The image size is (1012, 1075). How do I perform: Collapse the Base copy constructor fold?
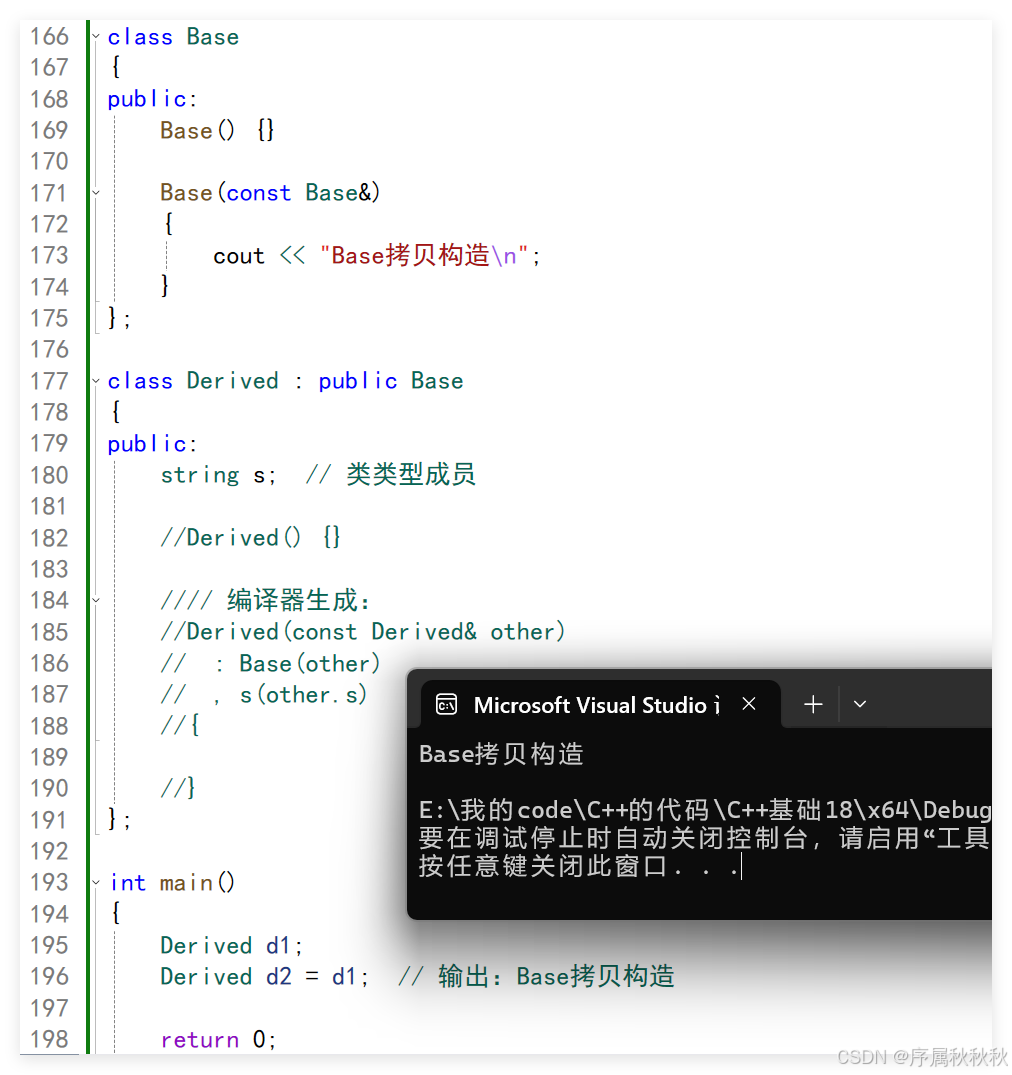[94, 192]
